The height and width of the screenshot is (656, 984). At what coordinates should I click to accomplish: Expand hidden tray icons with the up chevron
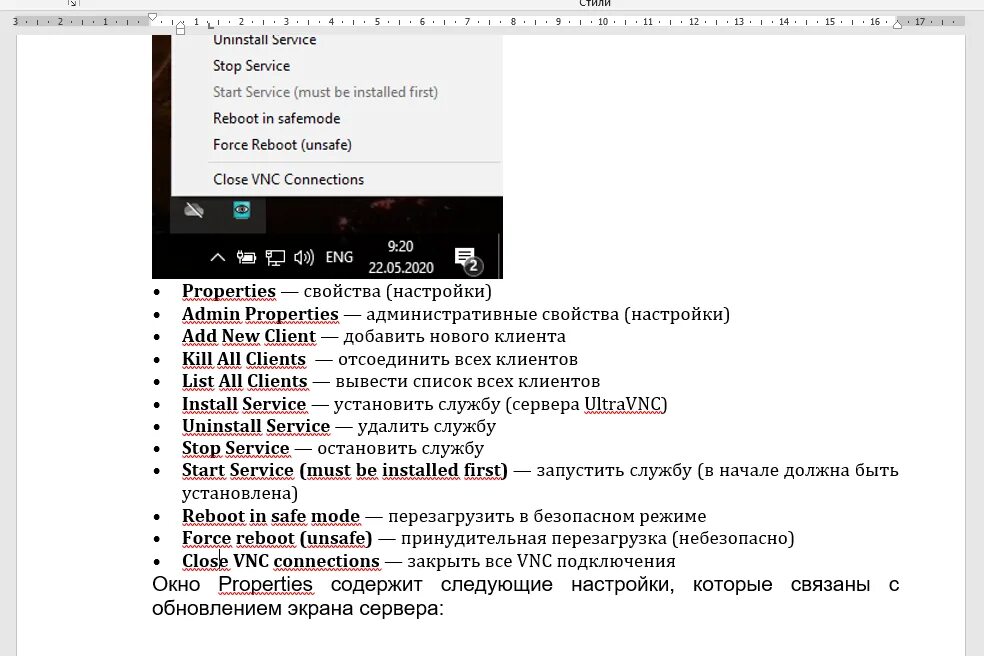pos(217,257)
